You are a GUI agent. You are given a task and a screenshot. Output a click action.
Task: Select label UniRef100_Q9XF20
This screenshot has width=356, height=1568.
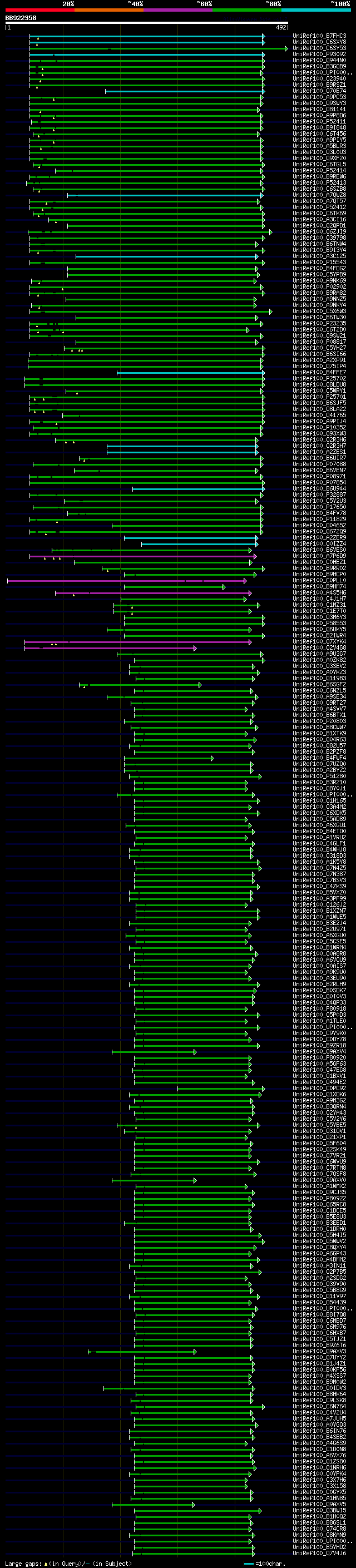(319, 159)
